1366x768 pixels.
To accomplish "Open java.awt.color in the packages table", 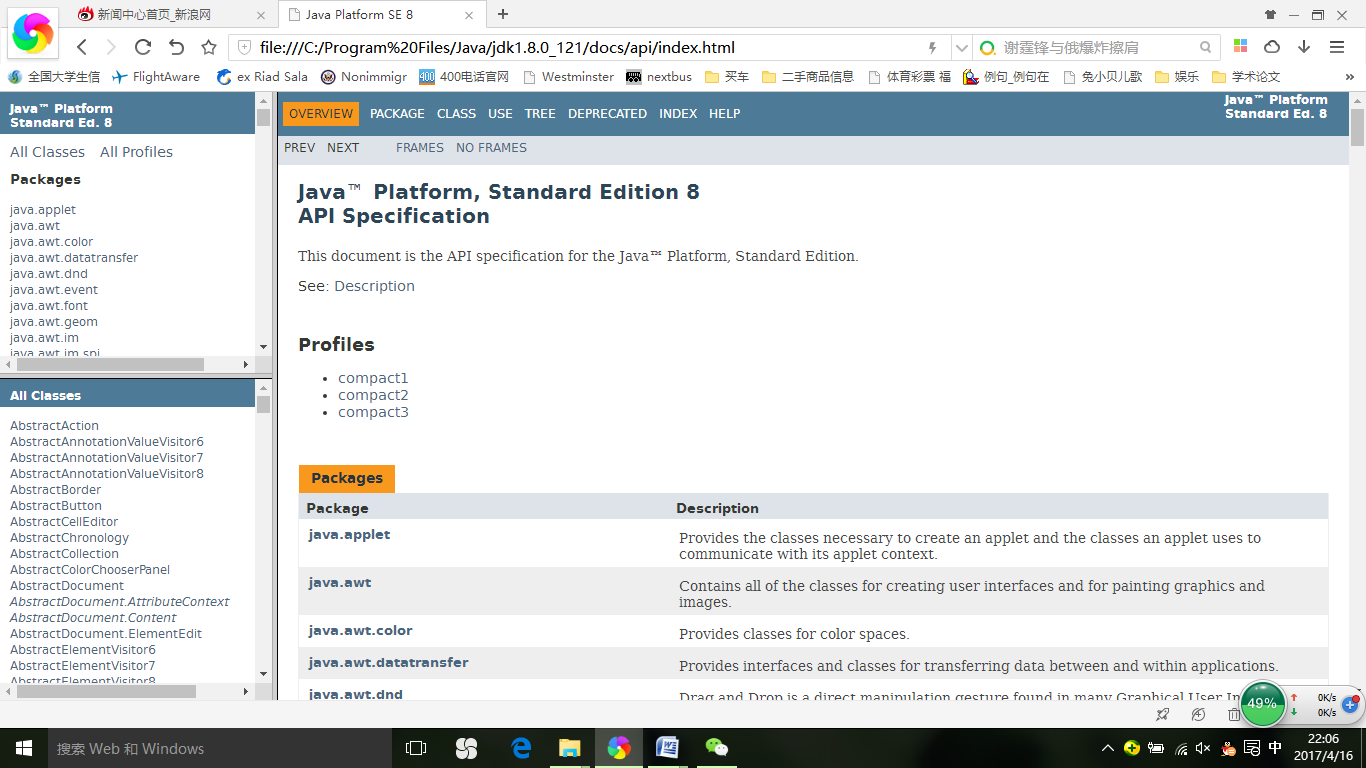I will (x=360, y=631).
